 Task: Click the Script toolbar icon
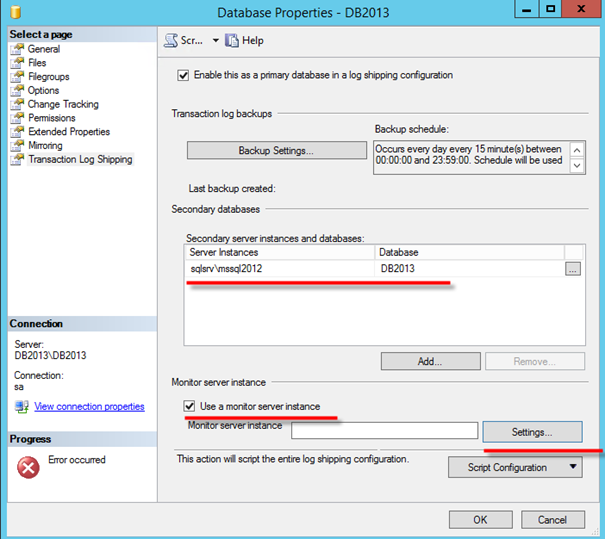click(x=171, y=41)
